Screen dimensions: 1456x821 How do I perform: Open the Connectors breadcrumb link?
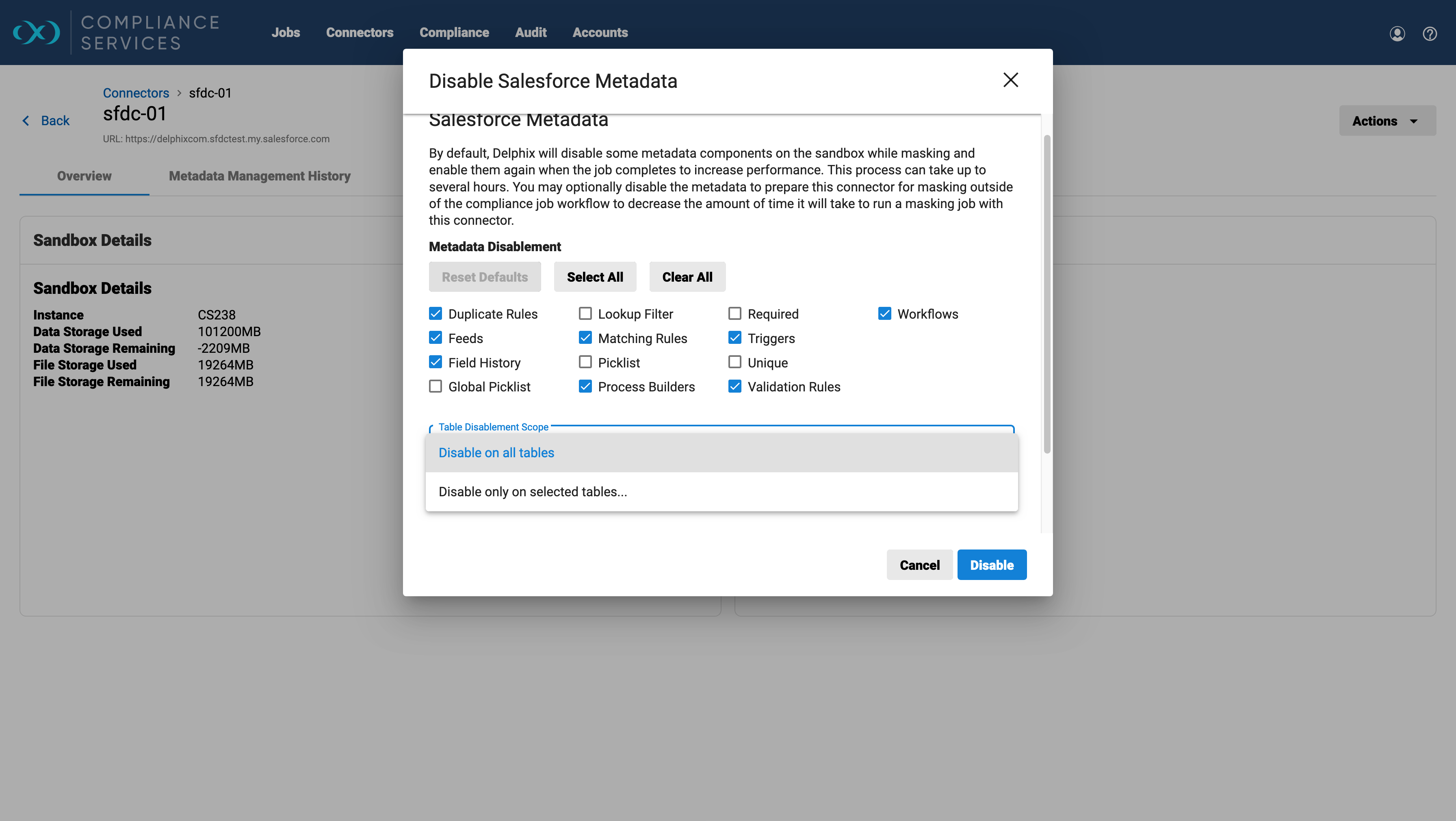136,93
